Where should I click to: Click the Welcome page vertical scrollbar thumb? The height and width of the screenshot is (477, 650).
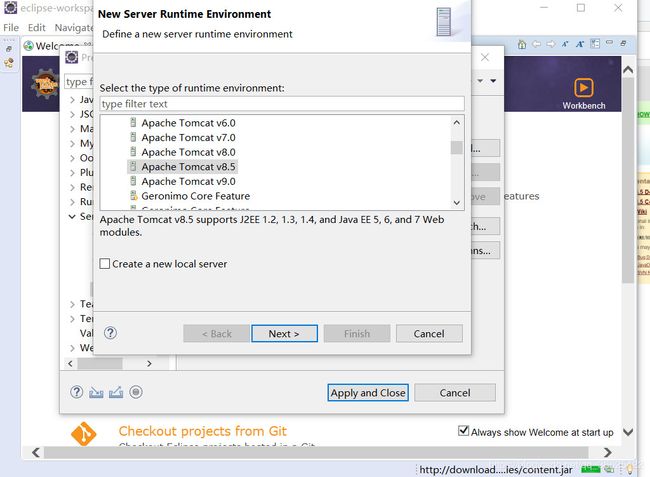coord(628,180)
